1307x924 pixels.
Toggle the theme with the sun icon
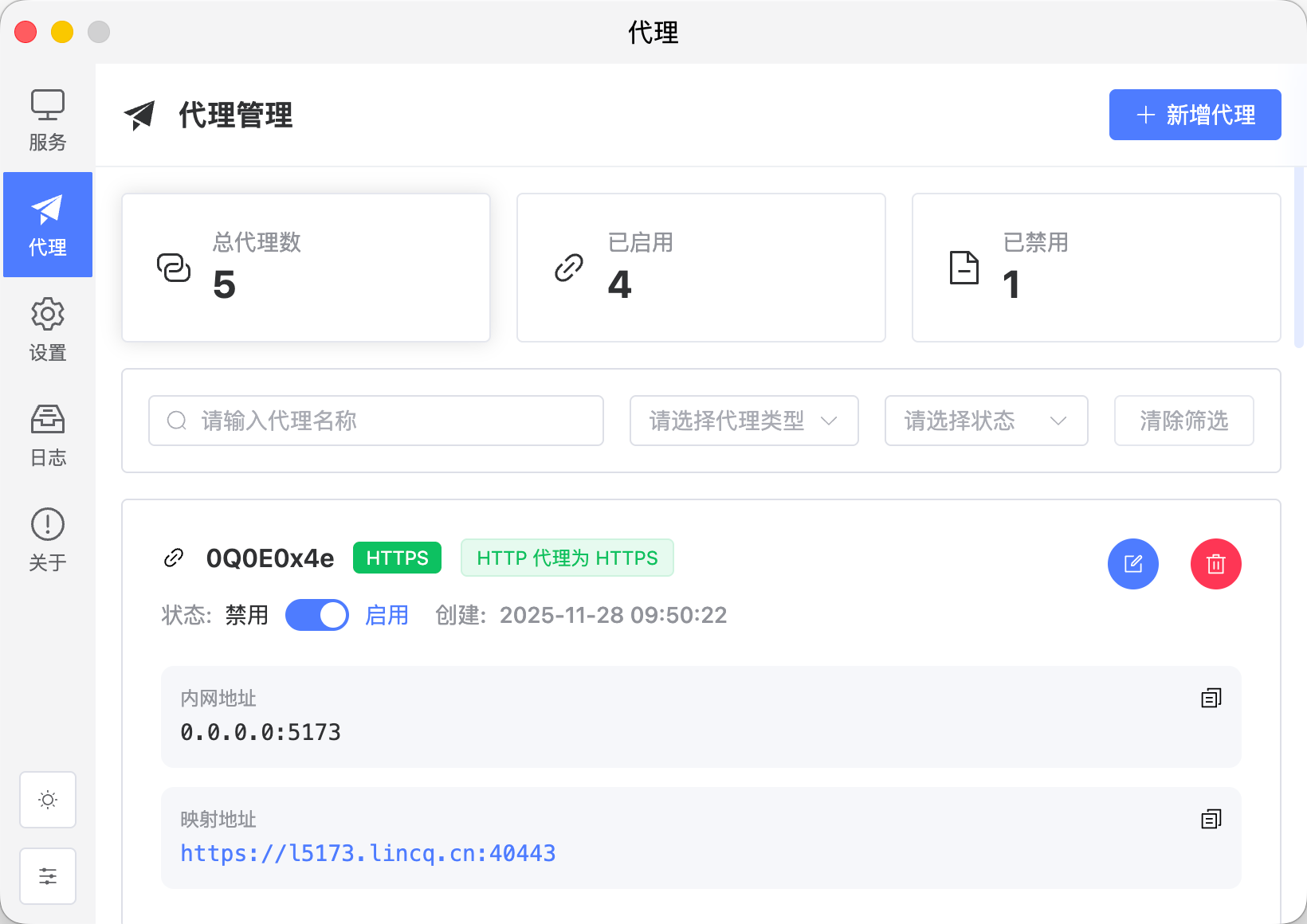[x=47, y=800]
